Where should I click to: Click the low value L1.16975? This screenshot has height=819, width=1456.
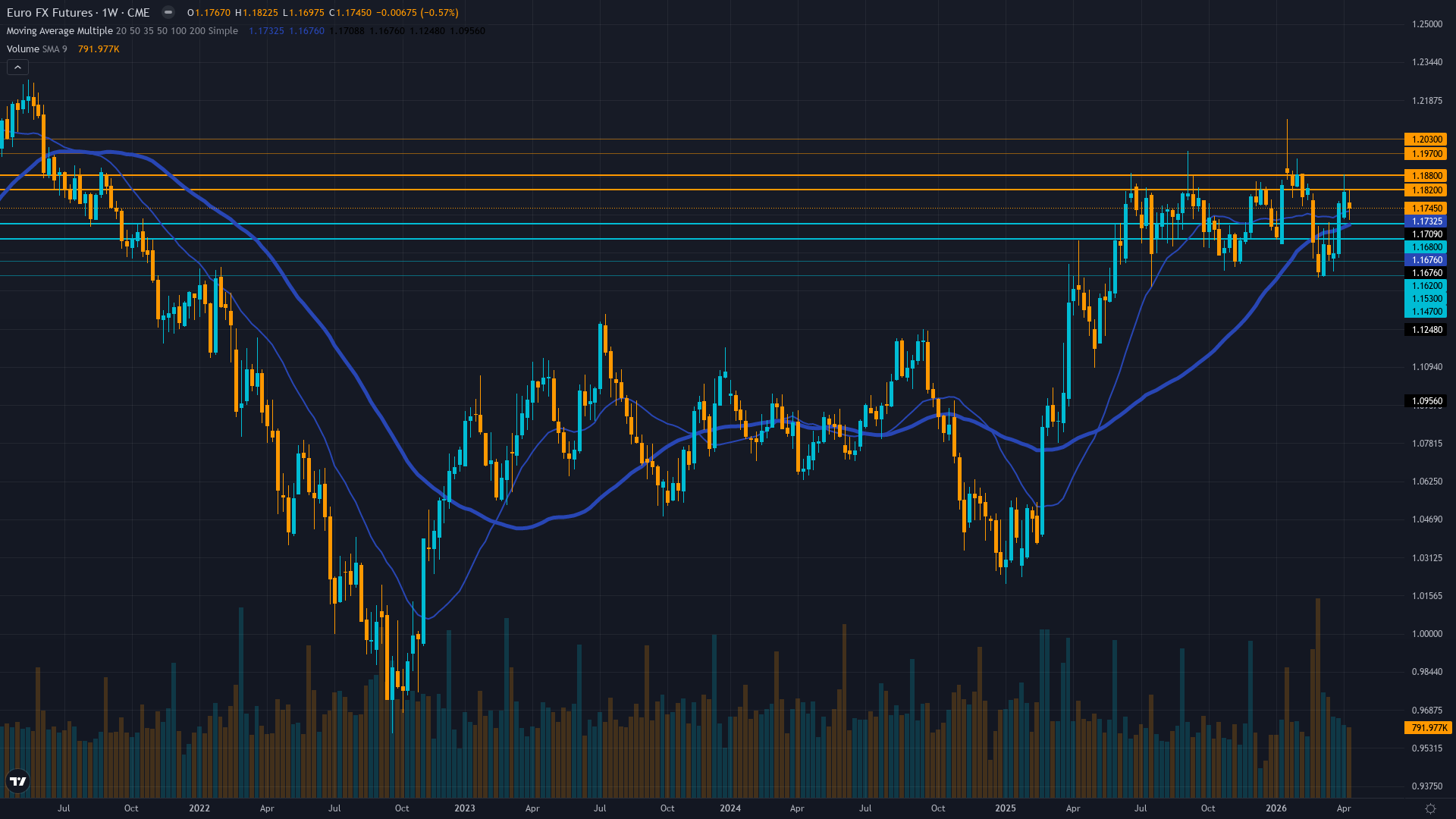[x=303, y=13]
